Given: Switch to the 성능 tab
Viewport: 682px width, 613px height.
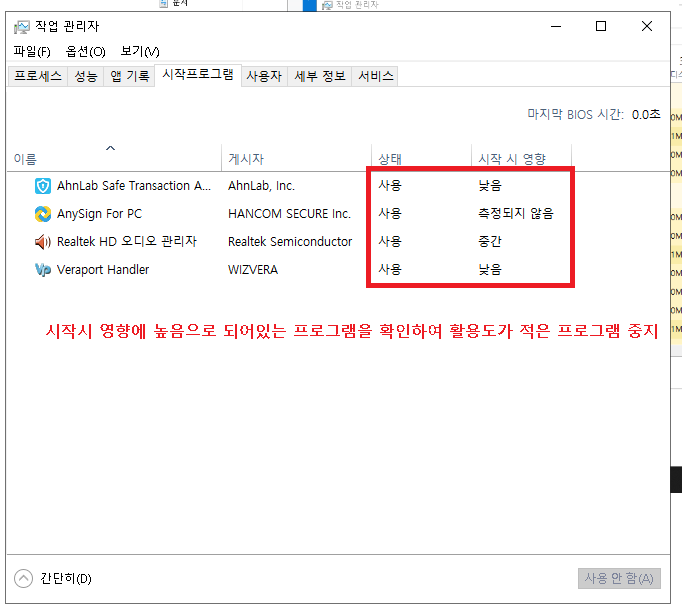Looking at the screenshot, I should pyautogui.click(x=86, y=77).
